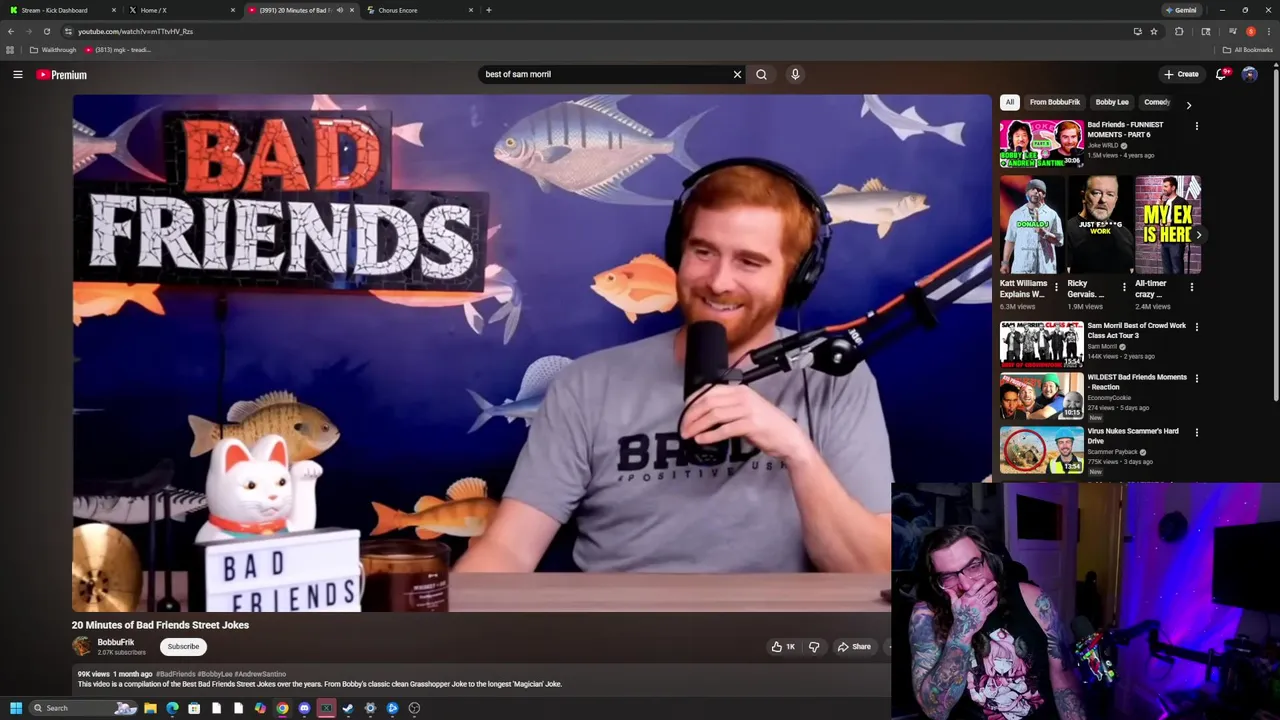This screenshot has height=720, width=1280.
Task: Reload the current page
Action: point(46,31)
